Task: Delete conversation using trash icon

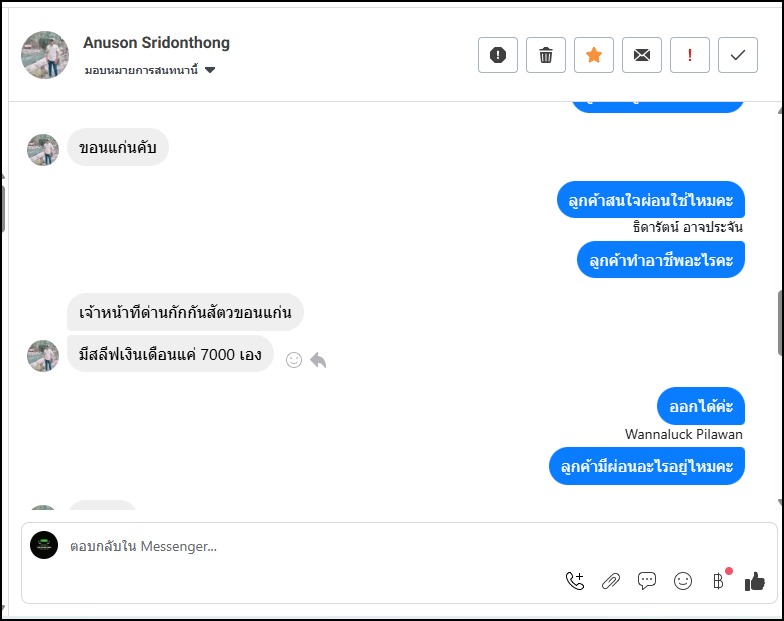Action: click(x=546, y=55)
